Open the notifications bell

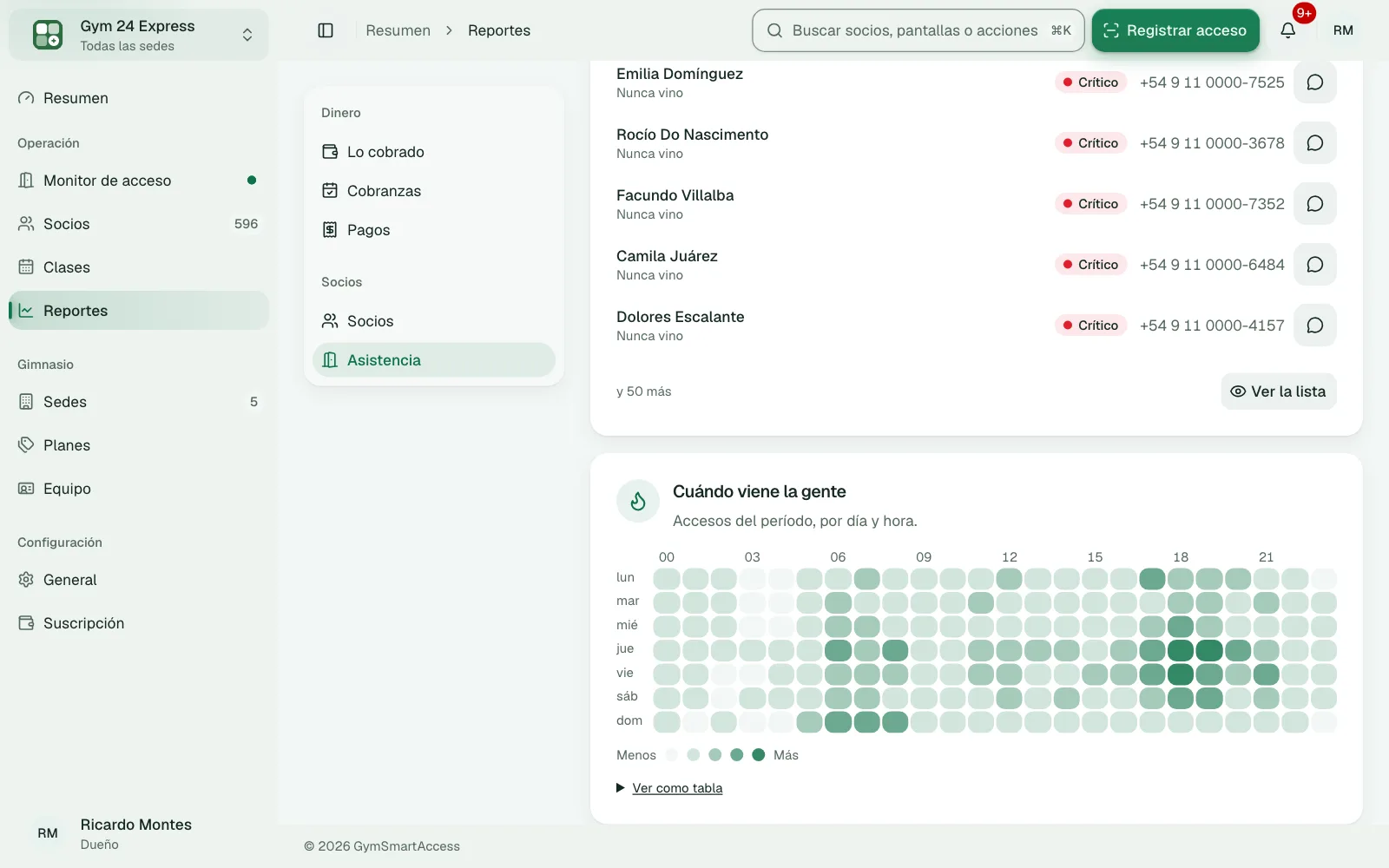(x=1288, y=30)
